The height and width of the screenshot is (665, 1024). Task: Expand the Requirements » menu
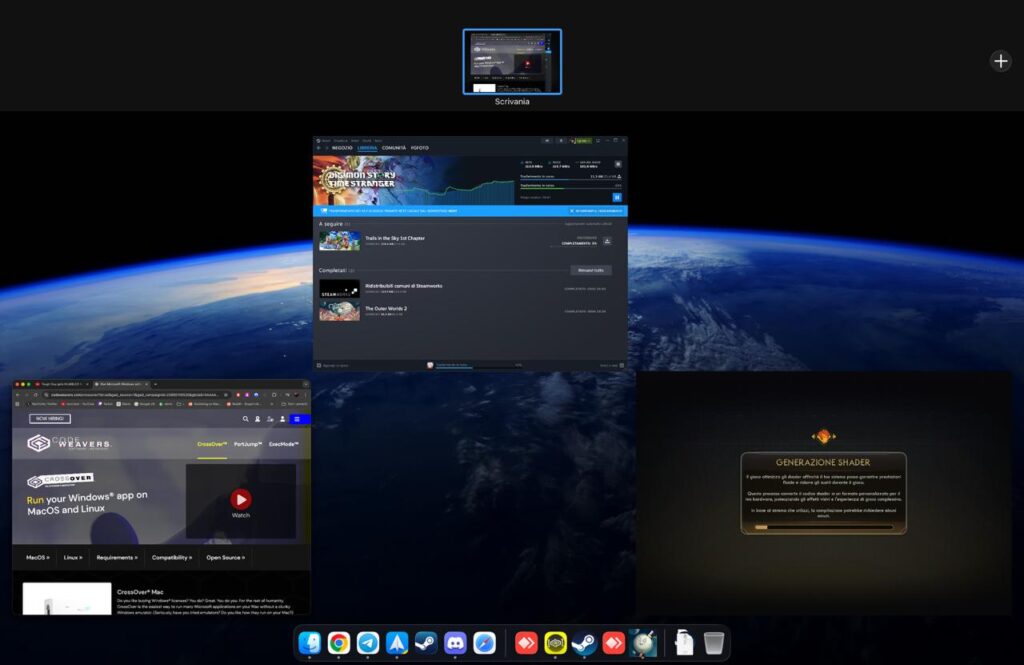click(x=116, y=557)
